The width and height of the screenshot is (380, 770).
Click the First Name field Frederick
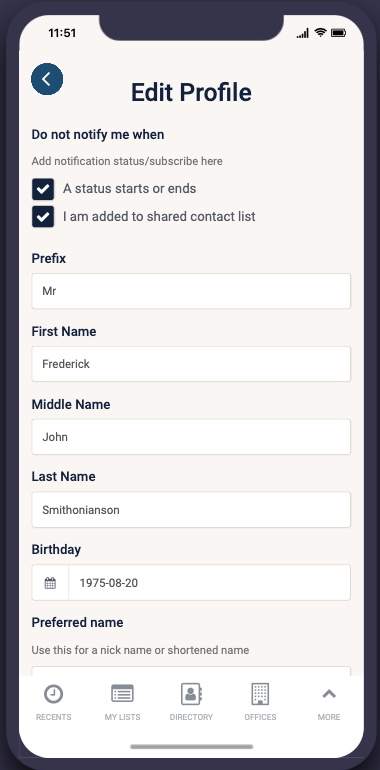[191, 364]
